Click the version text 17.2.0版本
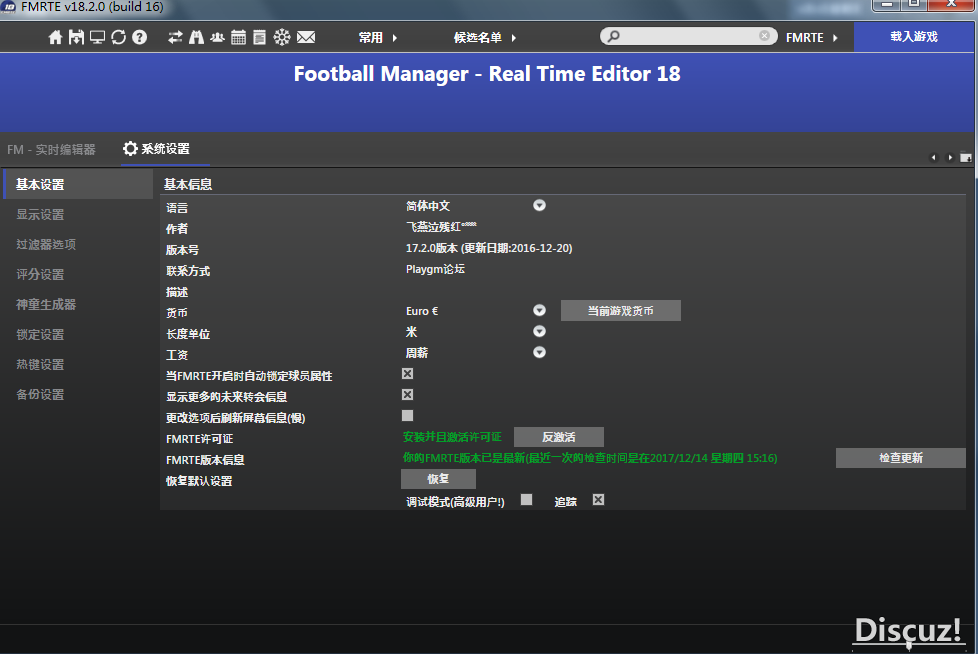The image size is (978, 654). tap(489, 248)
